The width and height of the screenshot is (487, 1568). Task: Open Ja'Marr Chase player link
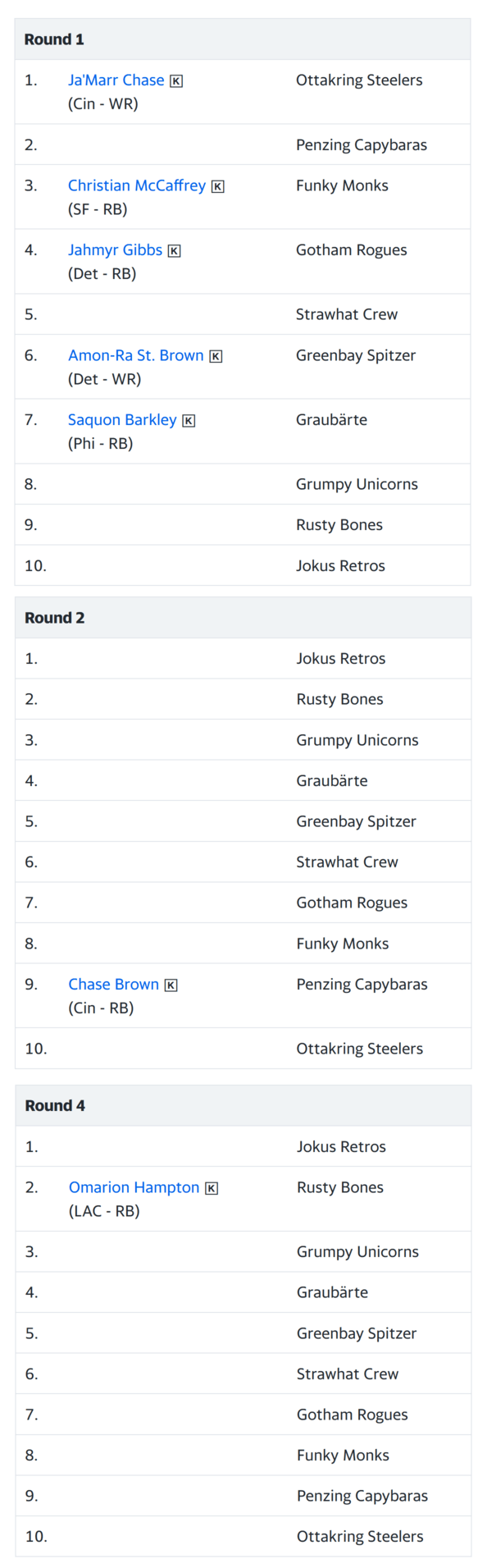116,80
